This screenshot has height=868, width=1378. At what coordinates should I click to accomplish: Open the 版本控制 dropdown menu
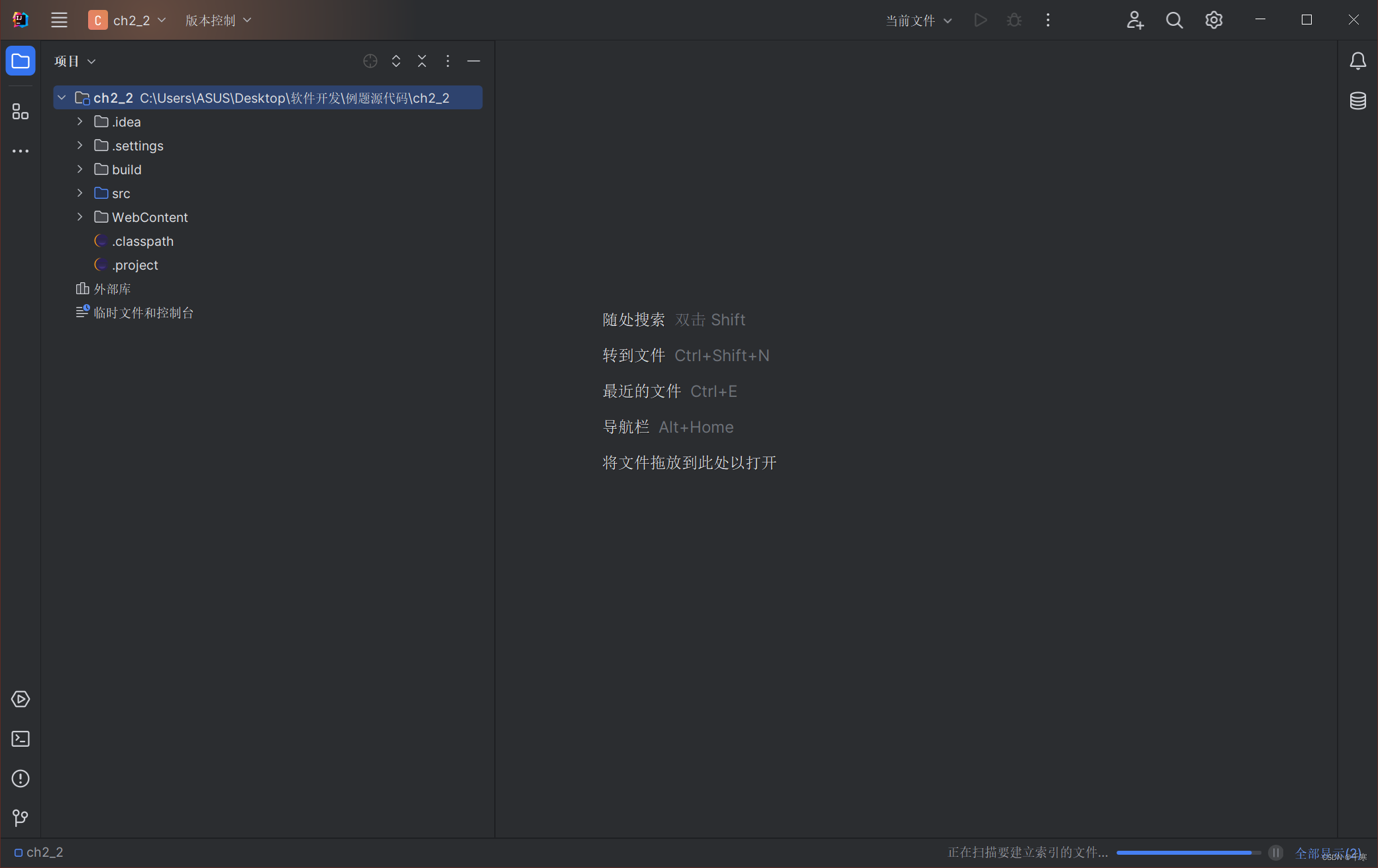[218, 21]
